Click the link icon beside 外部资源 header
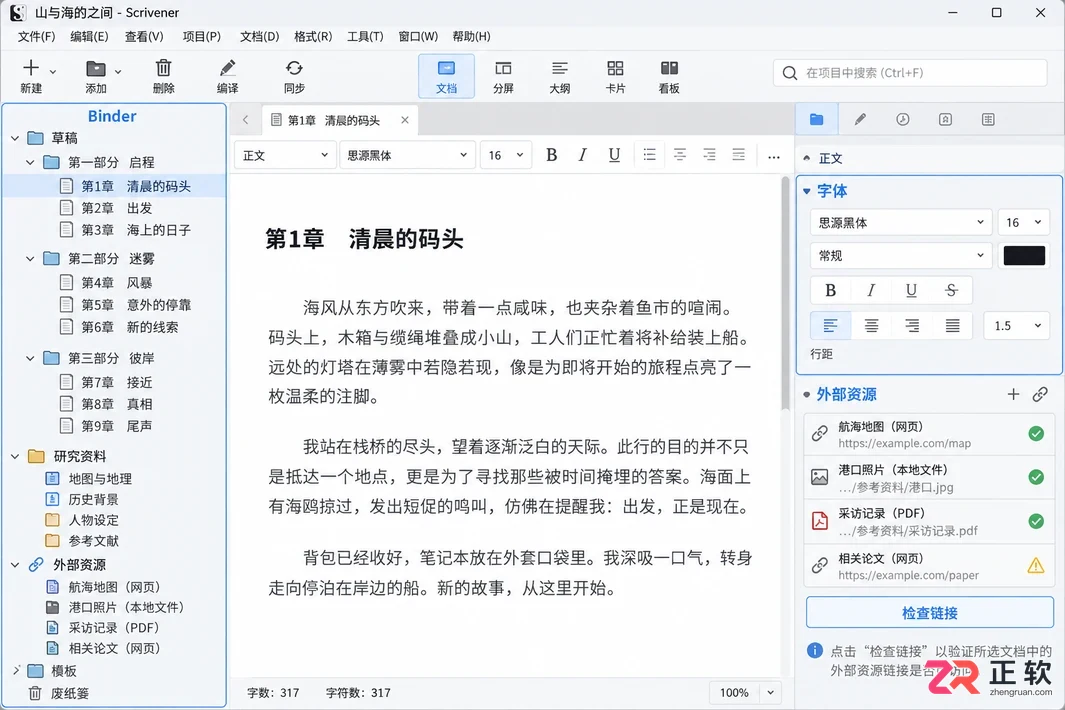The width and height of the screenshot is (1065, 710). click(1040, 394)
